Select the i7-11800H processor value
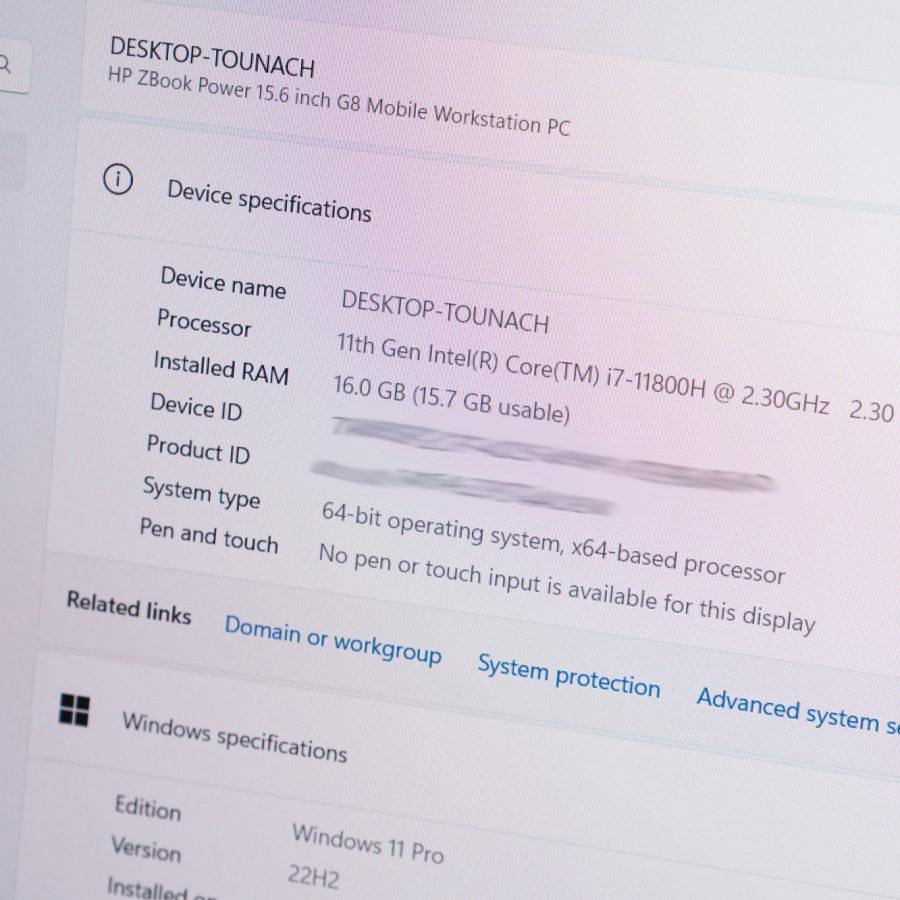This screenshot has width=900, height=900. [x=615, y=373]
